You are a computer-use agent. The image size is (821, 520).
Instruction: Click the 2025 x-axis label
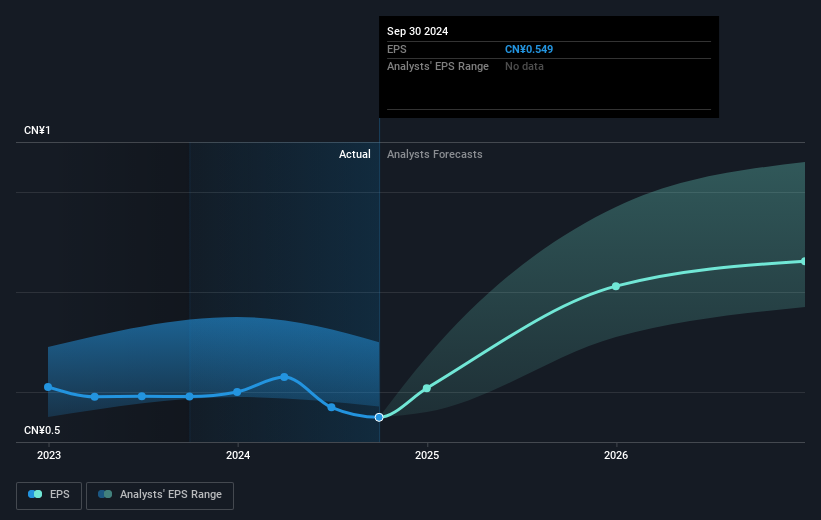click(427, 455)
